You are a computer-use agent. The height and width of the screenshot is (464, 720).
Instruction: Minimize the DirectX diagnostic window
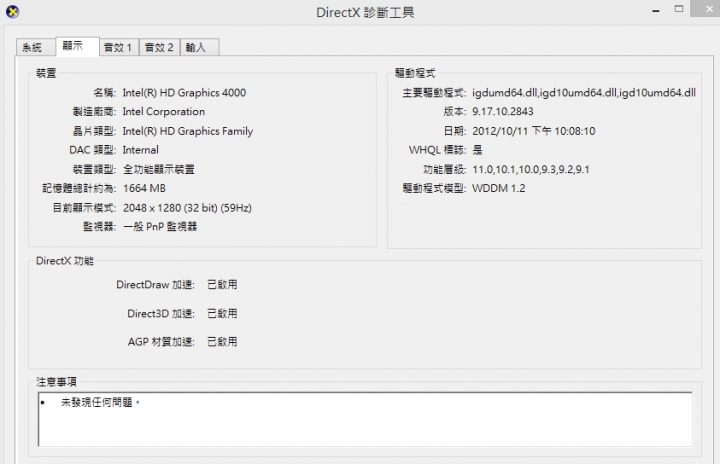point(656,10)
